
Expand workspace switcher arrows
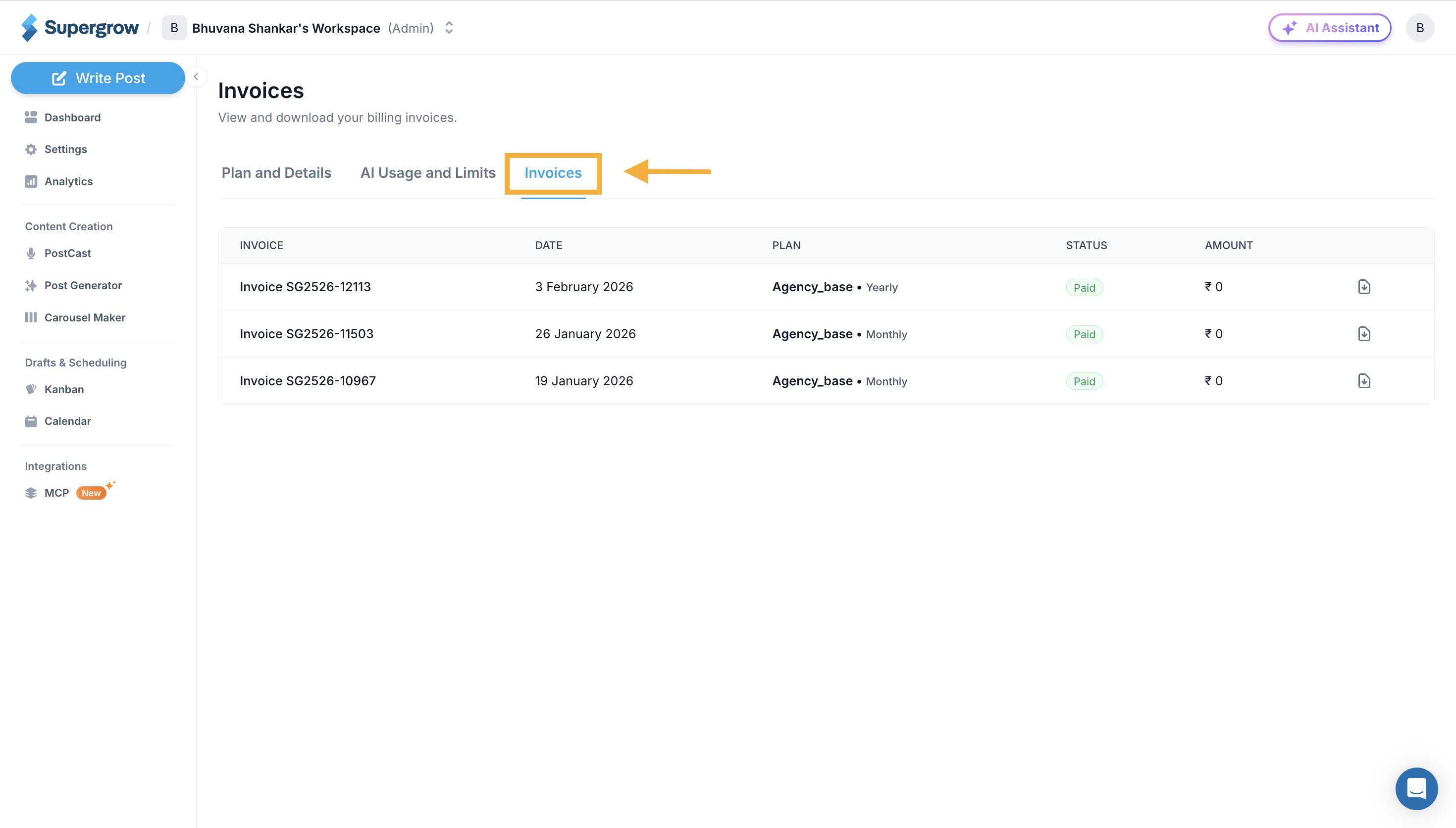(x=449, y=28)
